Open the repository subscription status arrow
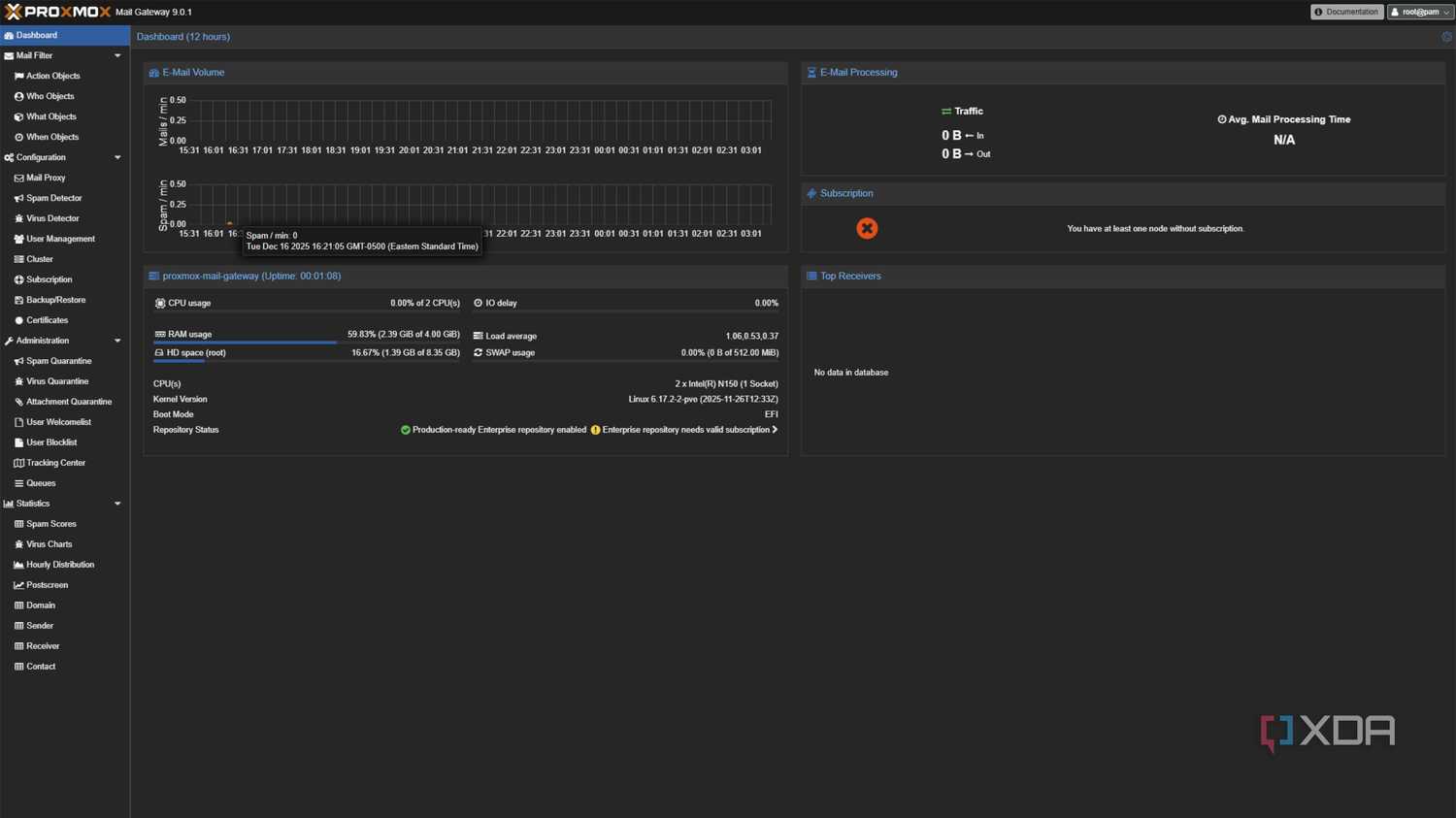1456x818 pixels. (x=775, y=430)
